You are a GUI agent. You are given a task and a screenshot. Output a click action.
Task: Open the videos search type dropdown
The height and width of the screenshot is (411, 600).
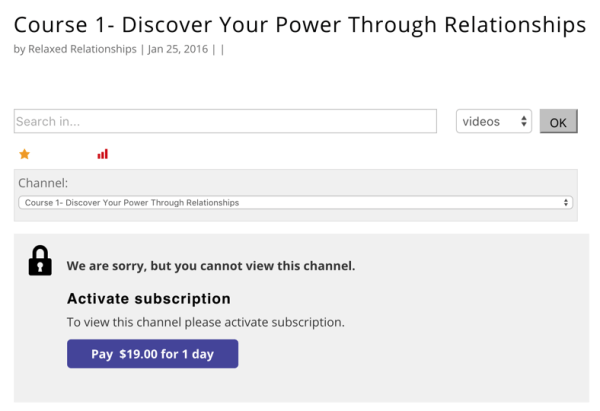point(493,122)
